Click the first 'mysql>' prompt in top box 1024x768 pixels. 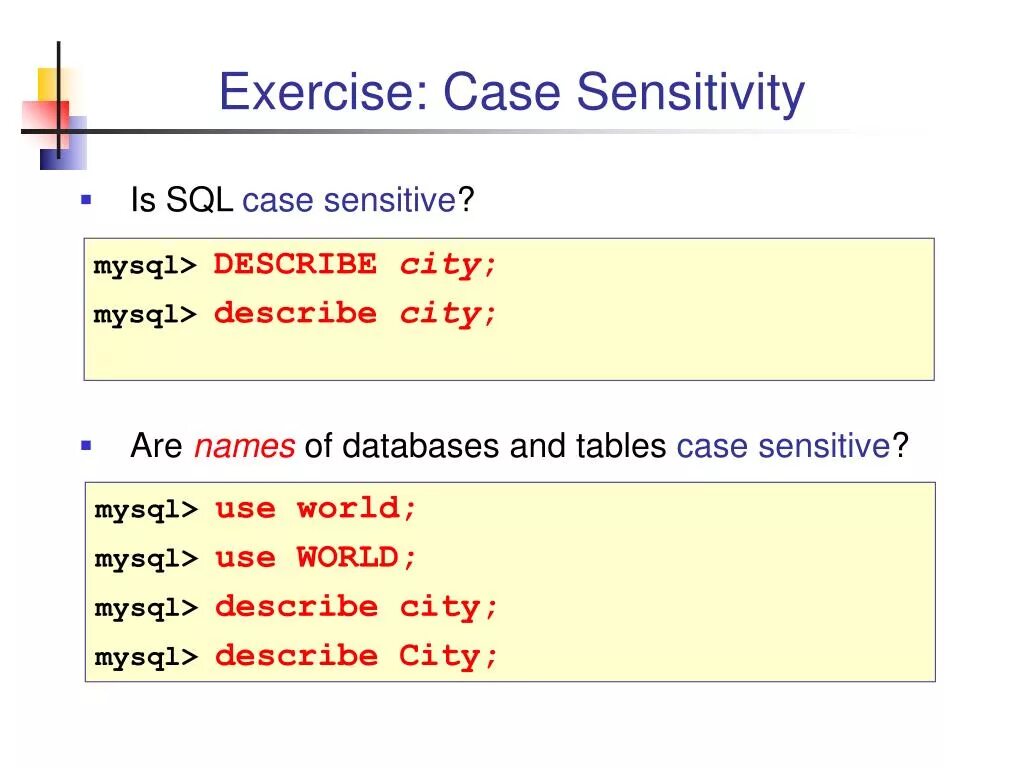[146, 267]
